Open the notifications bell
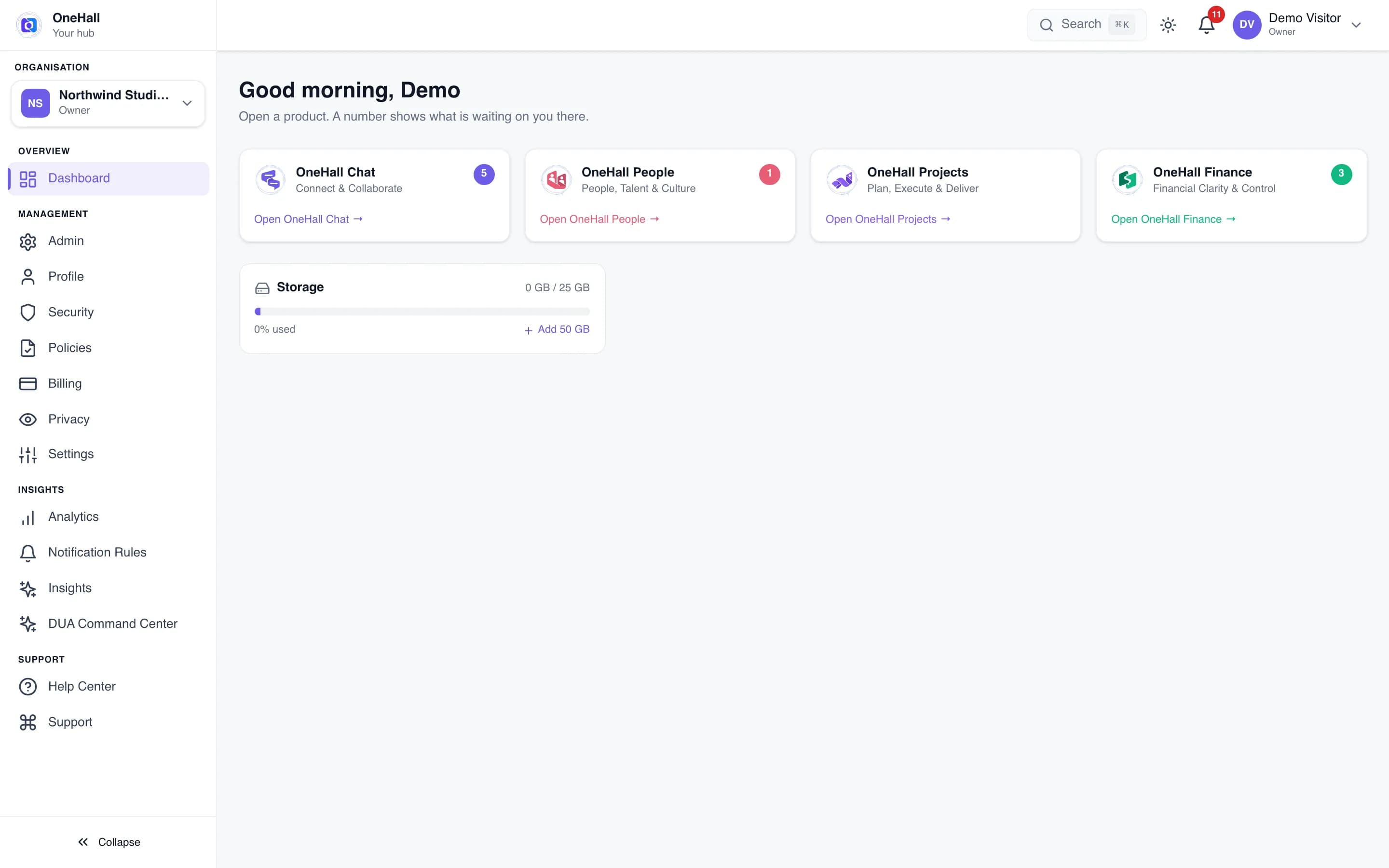Image resolution: width=1389 pixels, height=868 pixels. (x=1207, y=25)
